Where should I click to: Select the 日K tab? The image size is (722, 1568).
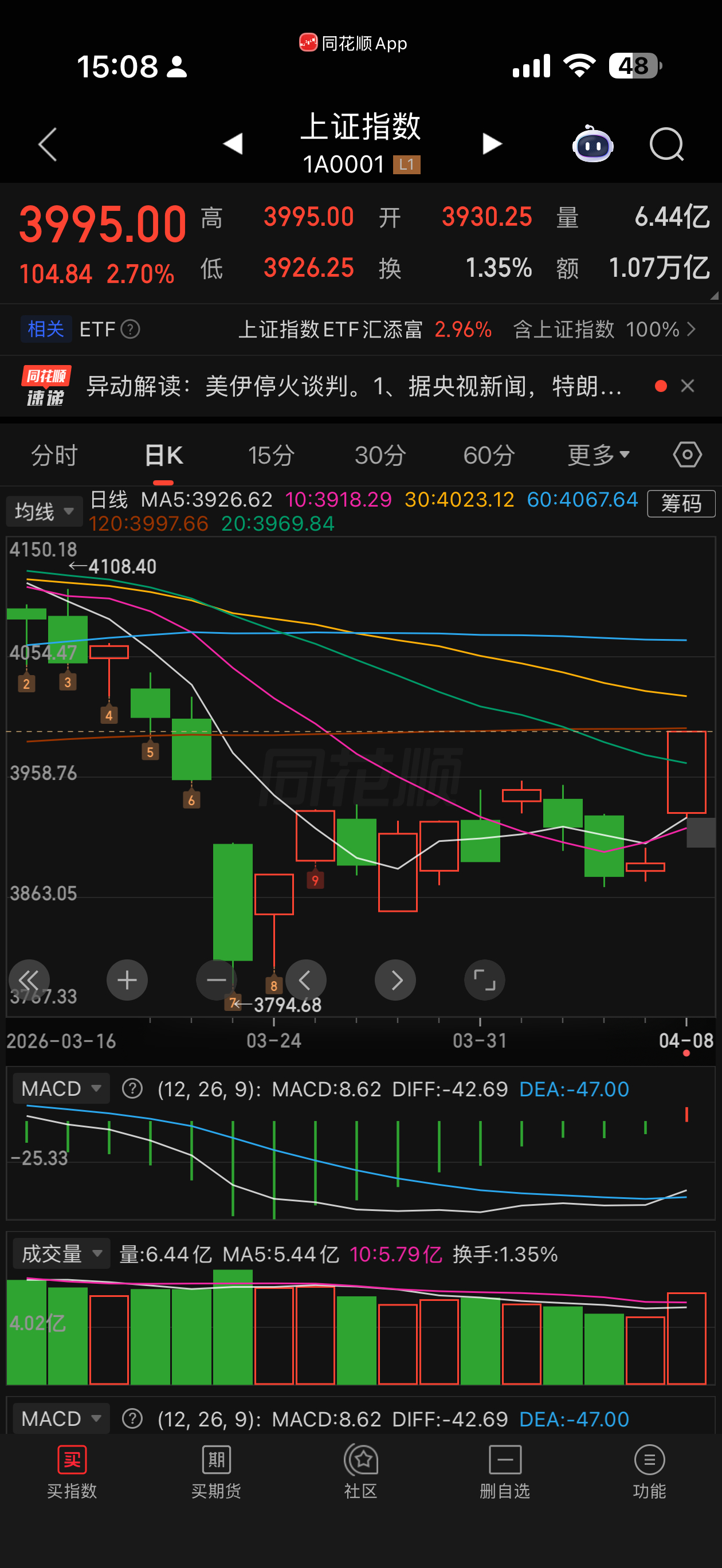click(x=164, y=454)
